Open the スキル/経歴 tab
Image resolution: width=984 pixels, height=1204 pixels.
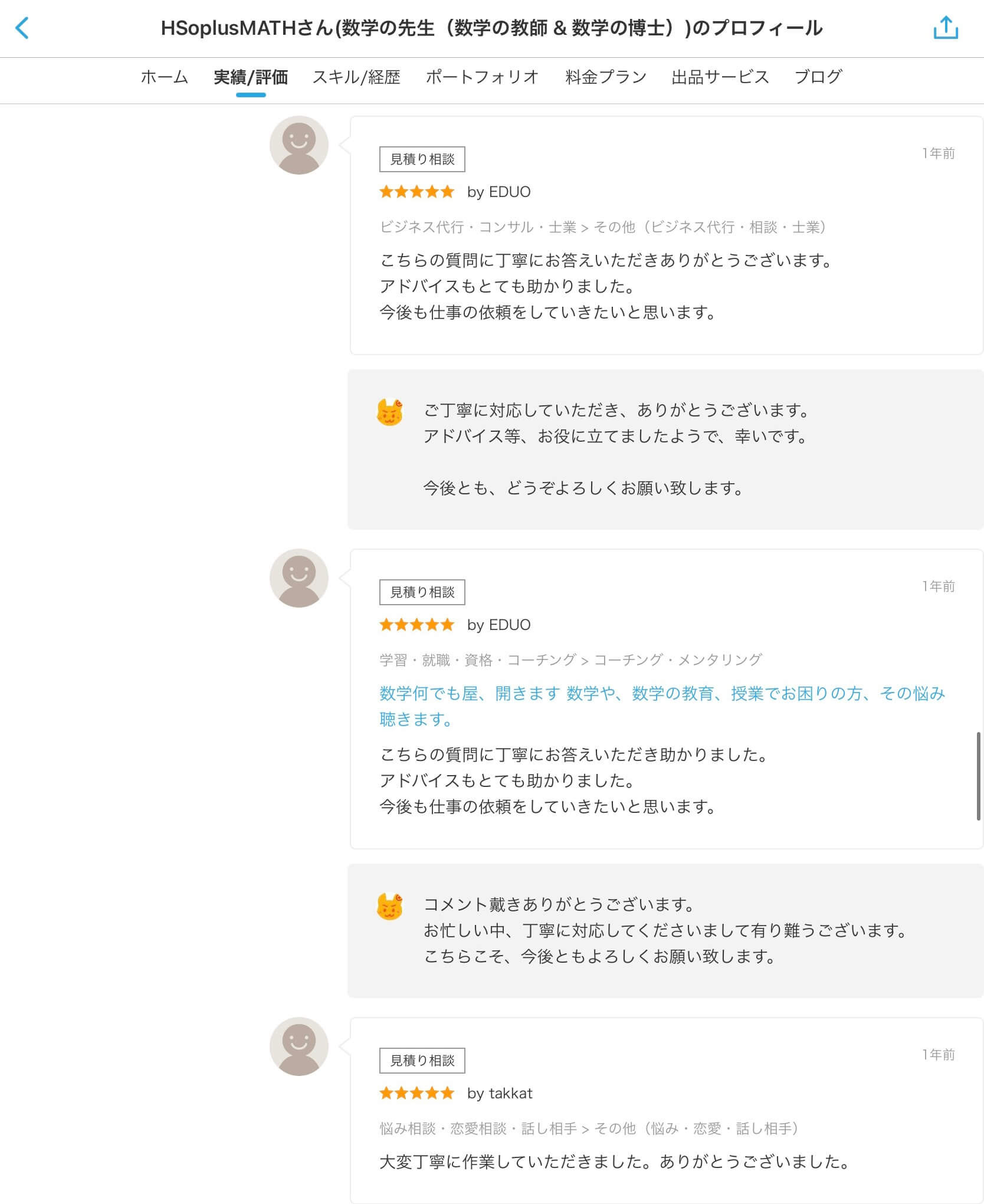(356, 77)
